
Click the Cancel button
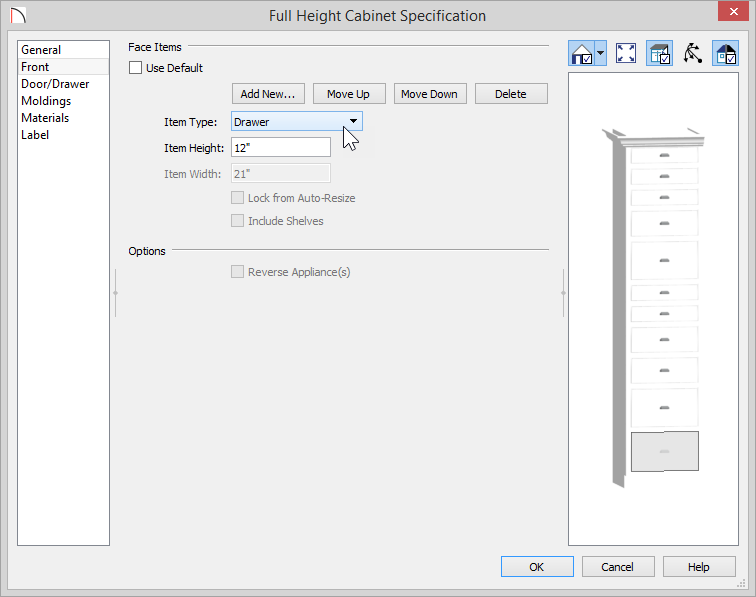[x=618, y=567]
